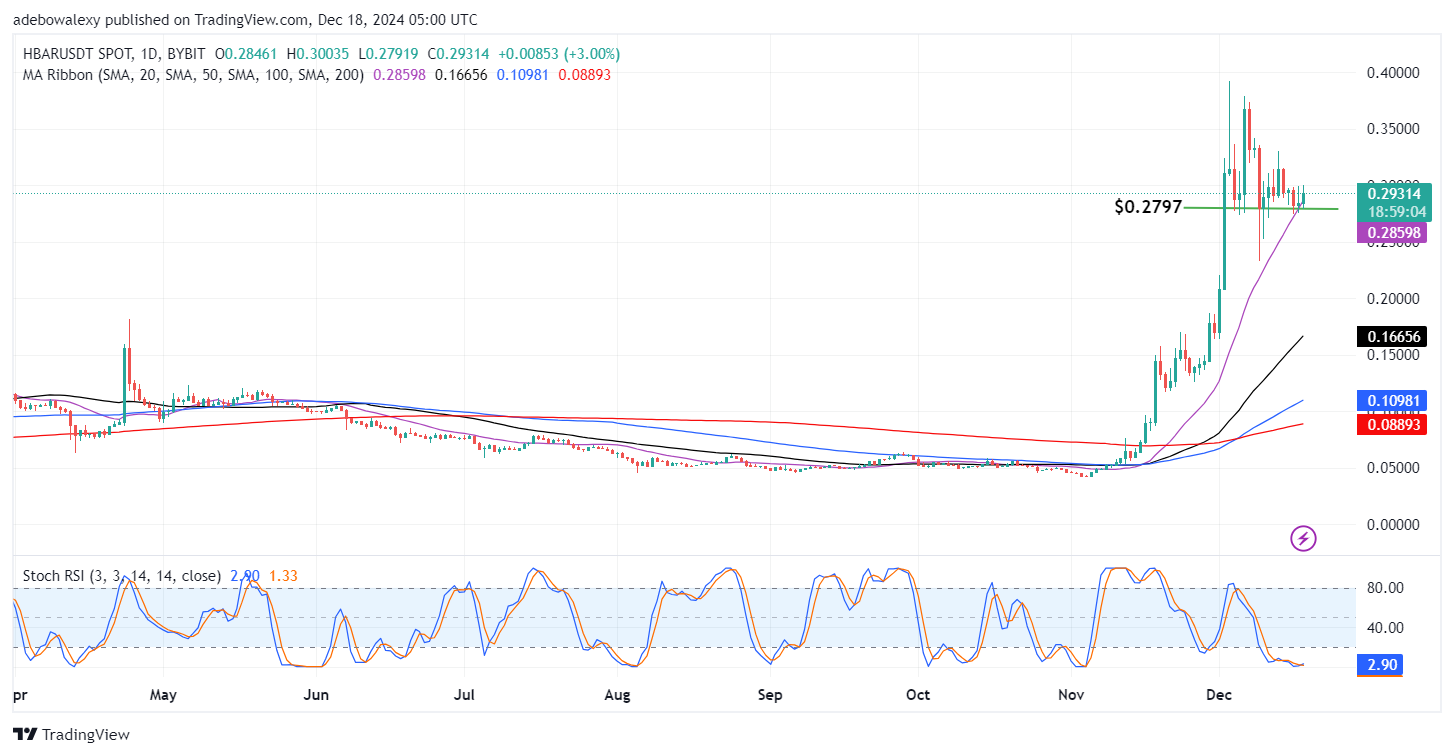Click the blue Stoch RSI value label 2.90
This screenshot has width=1454, height=756.
[1381, 665]
